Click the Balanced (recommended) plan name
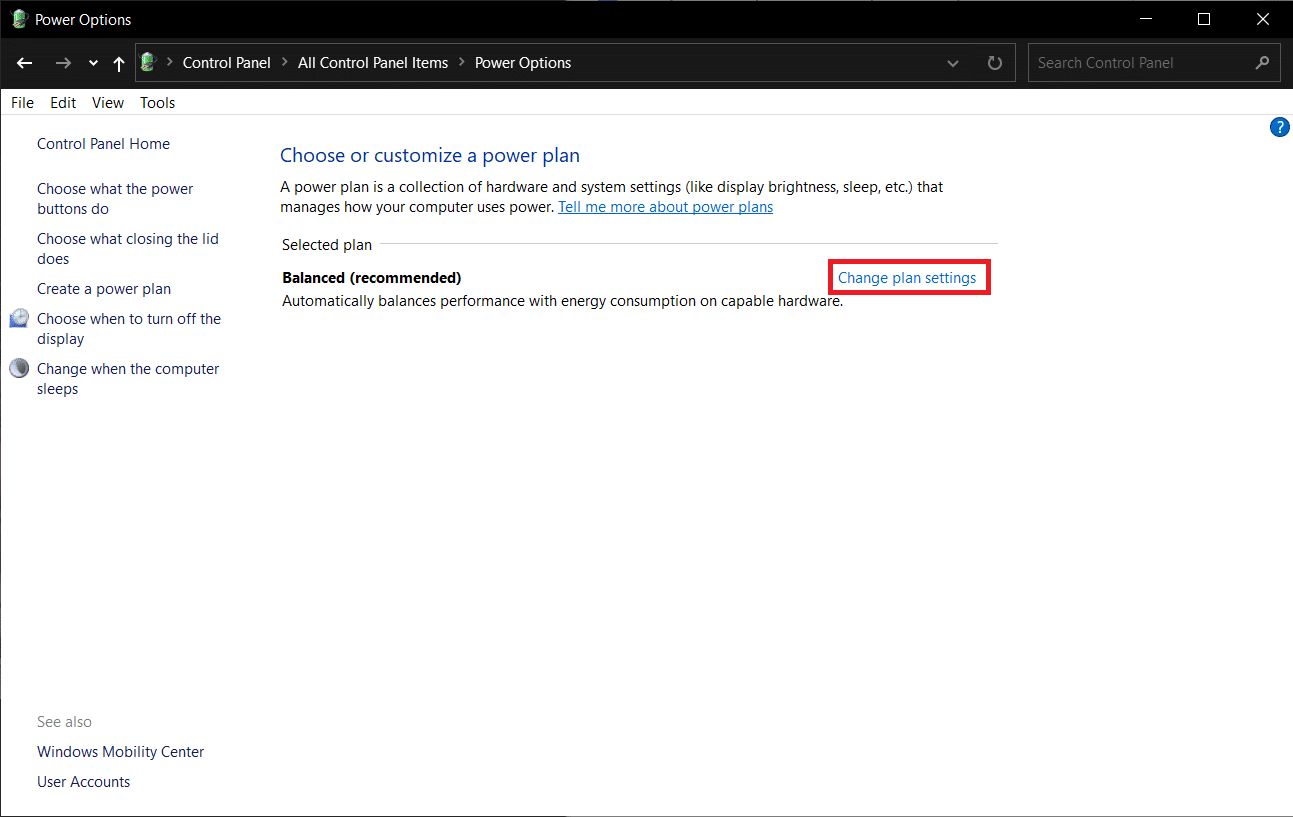 pyautogui.click(x=372, y=277)
